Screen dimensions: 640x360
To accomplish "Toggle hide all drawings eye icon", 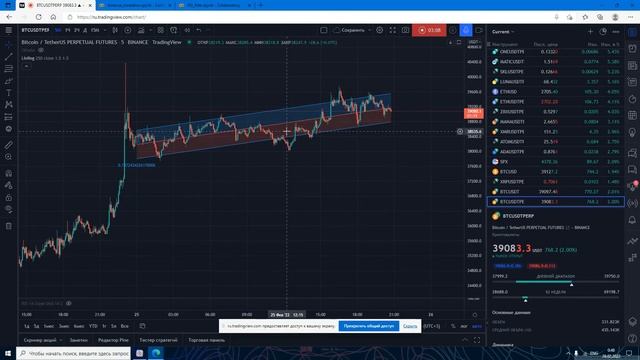I will click(9, 209).
